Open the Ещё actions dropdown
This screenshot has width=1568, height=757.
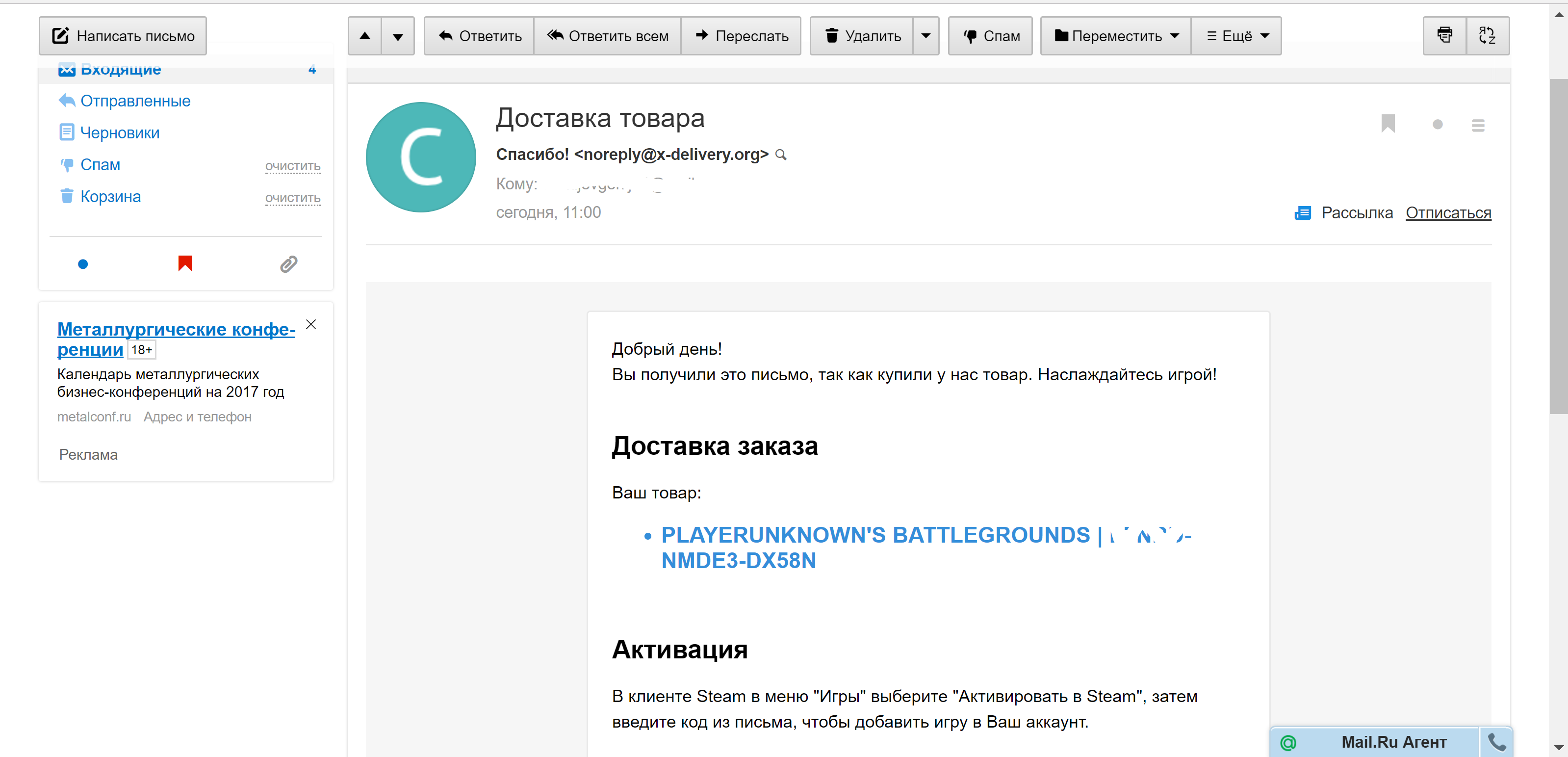1236,36
